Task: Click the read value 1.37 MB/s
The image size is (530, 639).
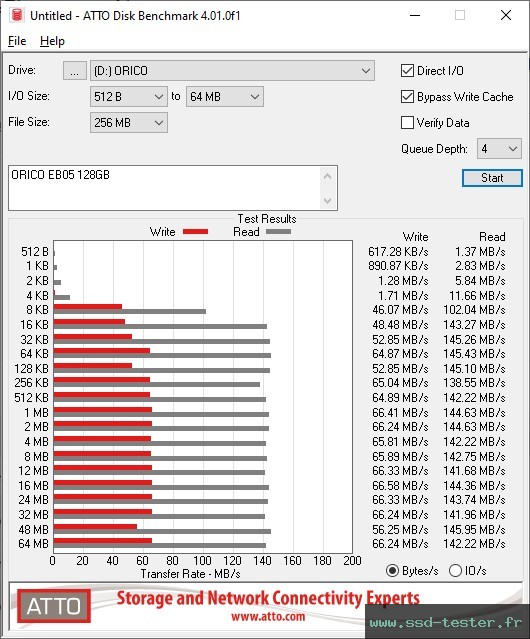Action: click(x=480, y=252)
